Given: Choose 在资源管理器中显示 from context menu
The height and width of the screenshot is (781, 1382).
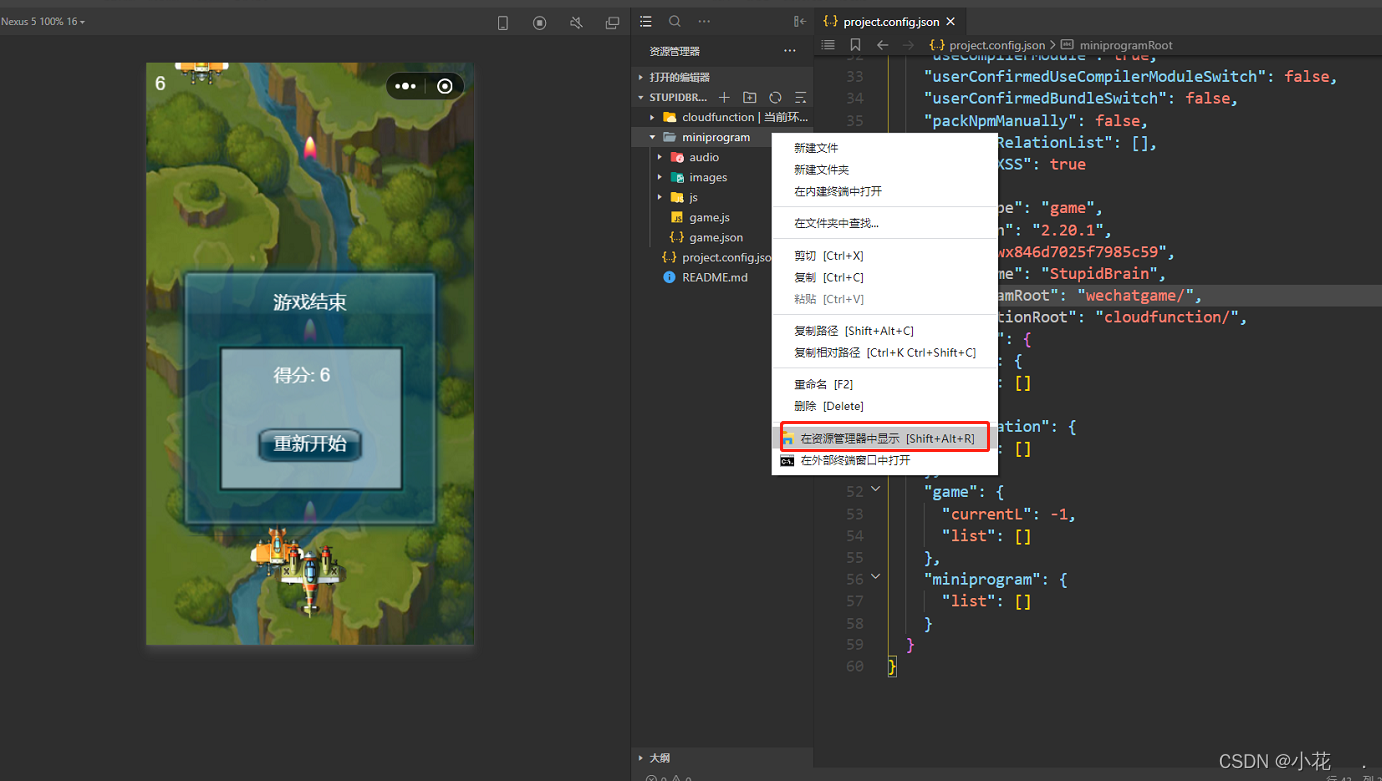Looking at the screenshot, I should point(884,438).
